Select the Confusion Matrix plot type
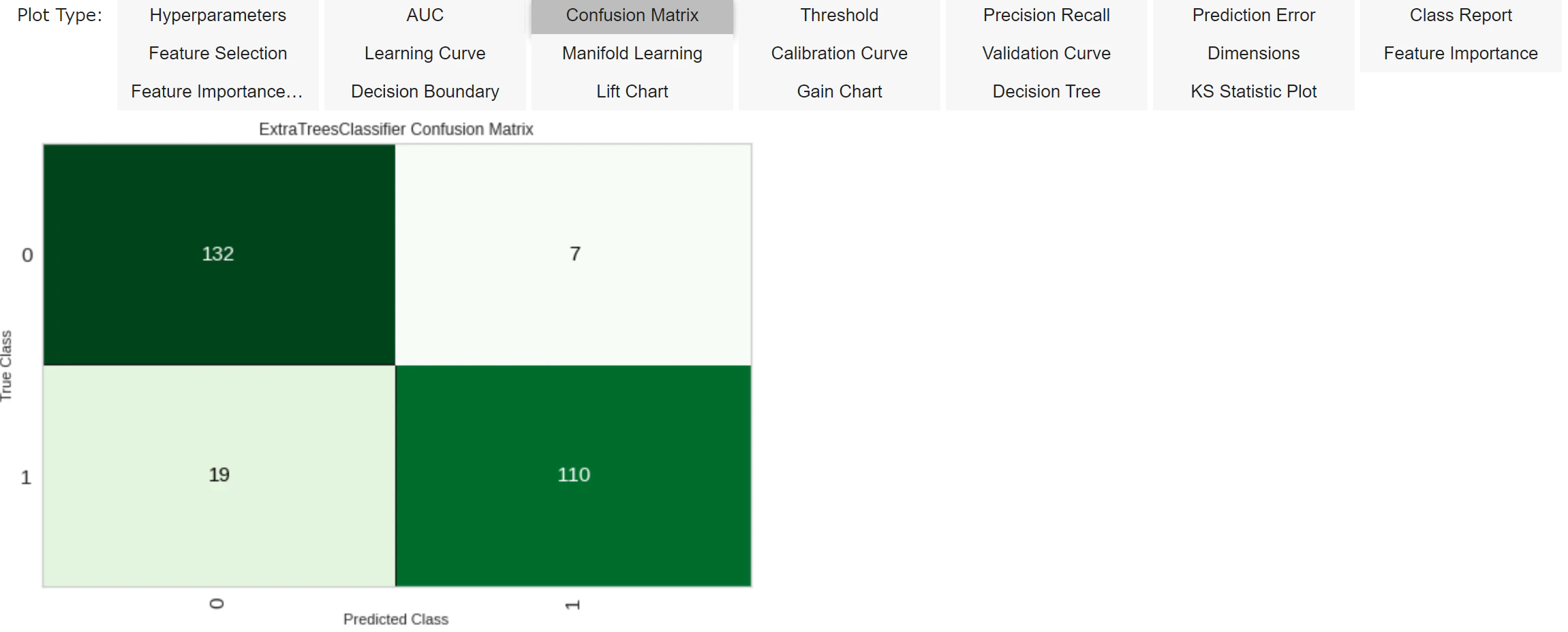The height and width of the screenshot is (632, 1568). tap(632, 16)
